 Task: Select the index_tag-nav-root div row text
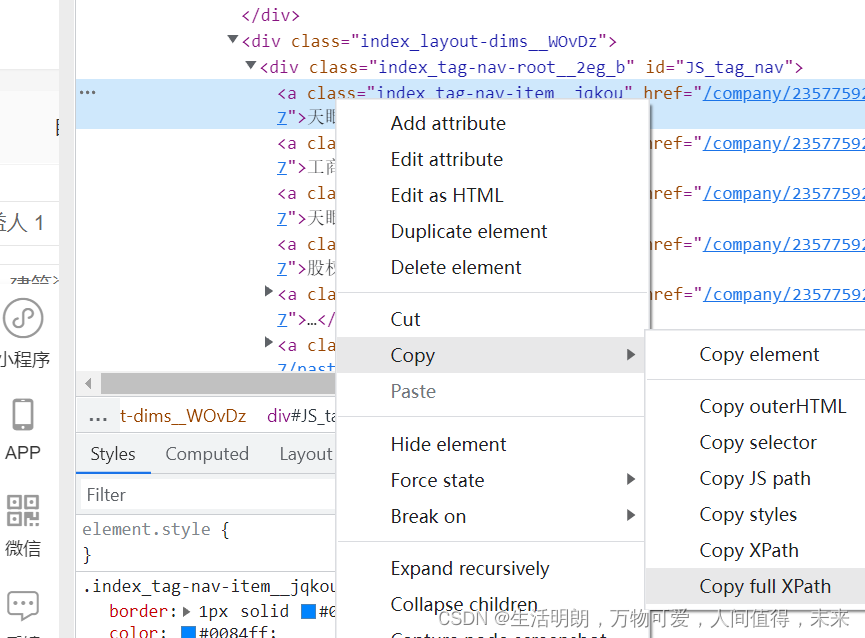coord(531,67)
